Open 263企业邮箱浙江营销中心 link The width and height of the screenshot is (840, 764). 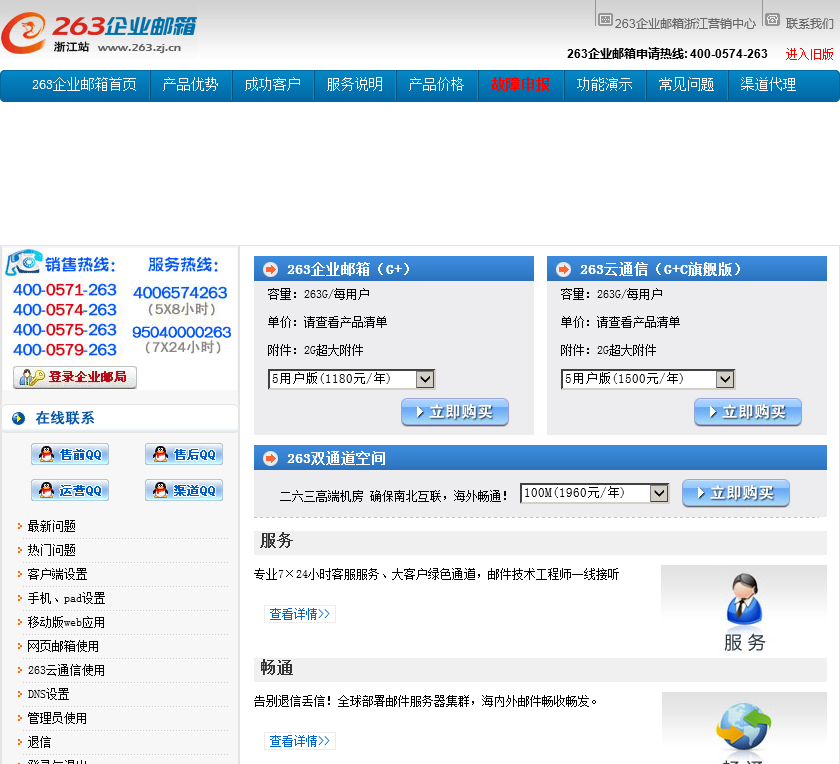tap(685, 24)
